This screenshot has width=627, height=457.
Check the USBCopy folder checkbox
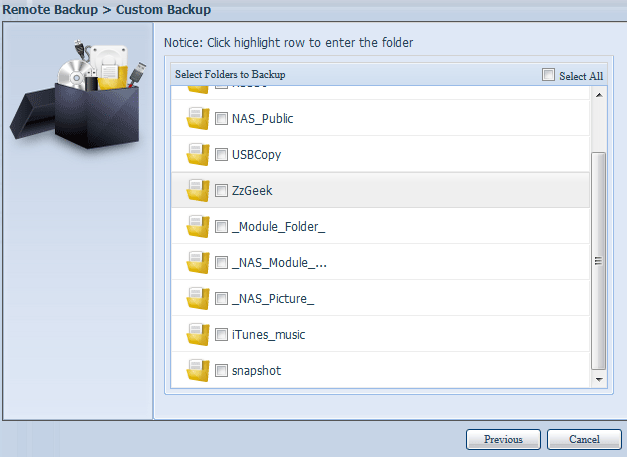221,155
